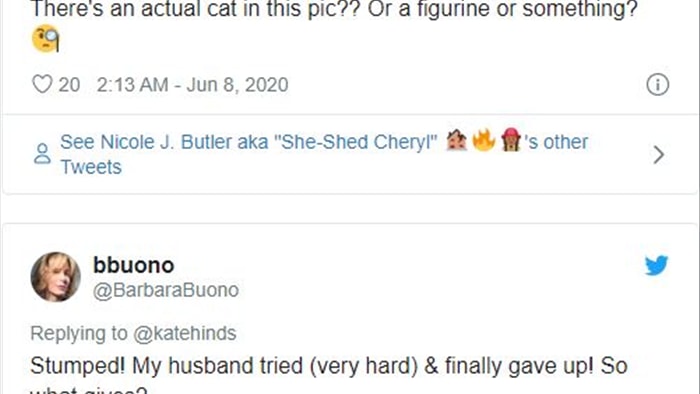Image resolution: width=700 pixels, height=394 pixels.
Task: Expand Nicole's other Tweets with the chevron arrow
Action: coord(658,154)
